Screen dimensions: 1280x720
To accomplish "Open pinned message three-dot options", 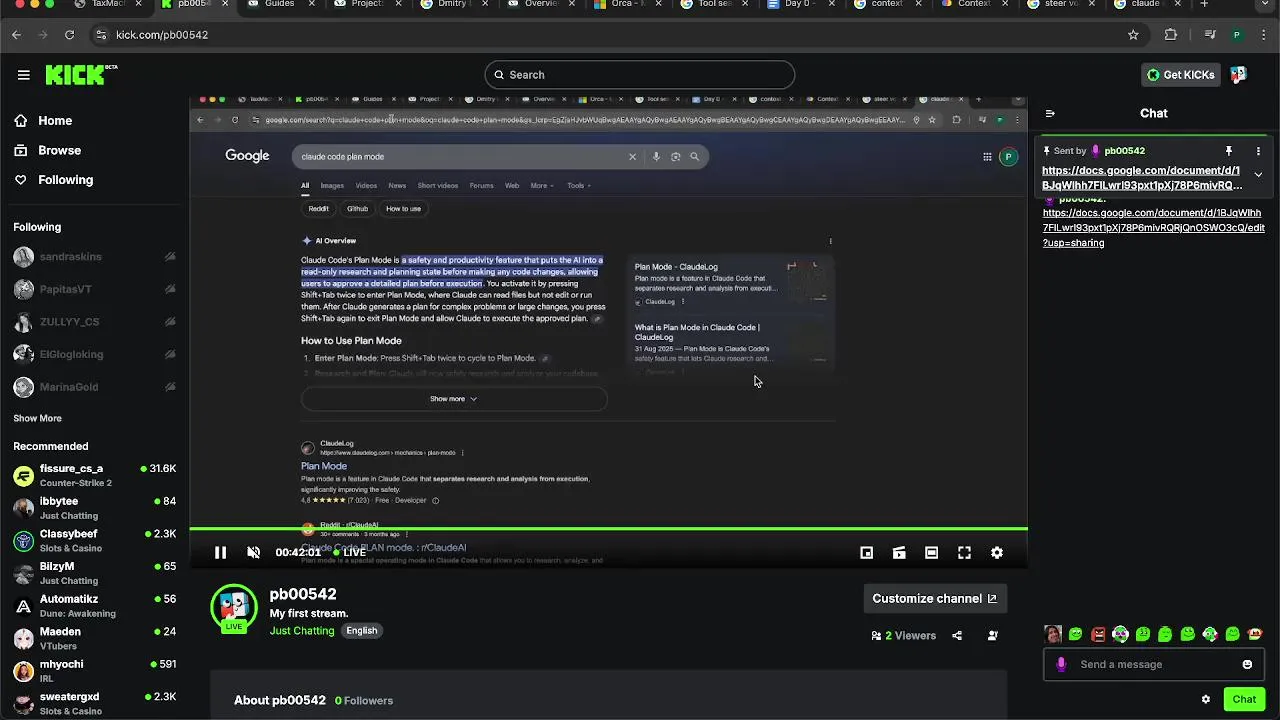I will click(x=1258, y=151).
